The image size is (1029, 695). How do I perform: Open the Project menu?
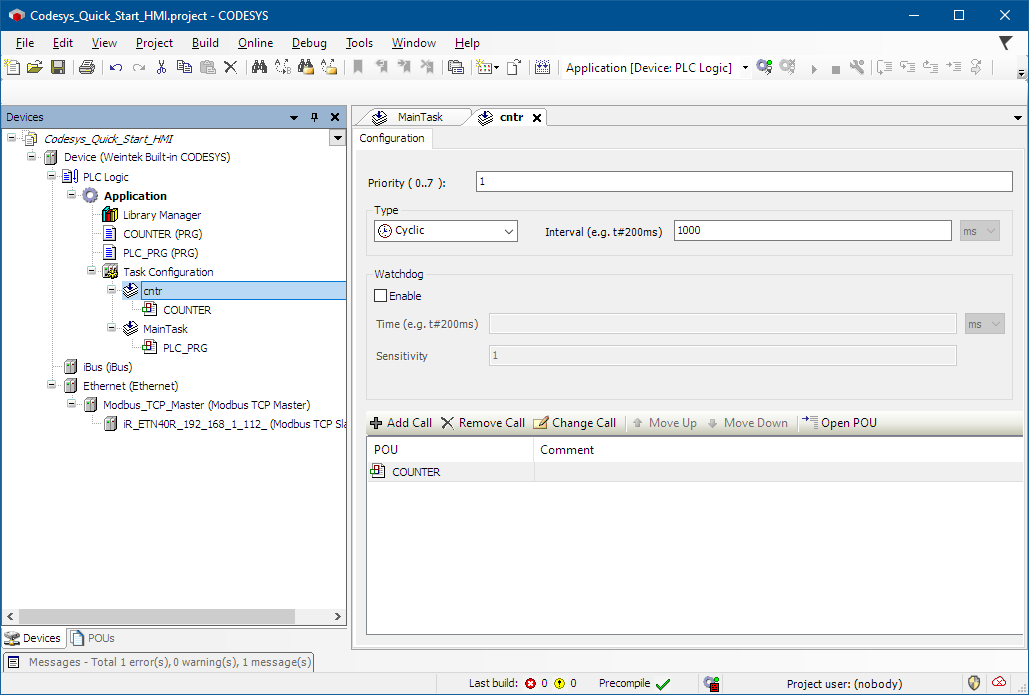(x=154, y=43)
